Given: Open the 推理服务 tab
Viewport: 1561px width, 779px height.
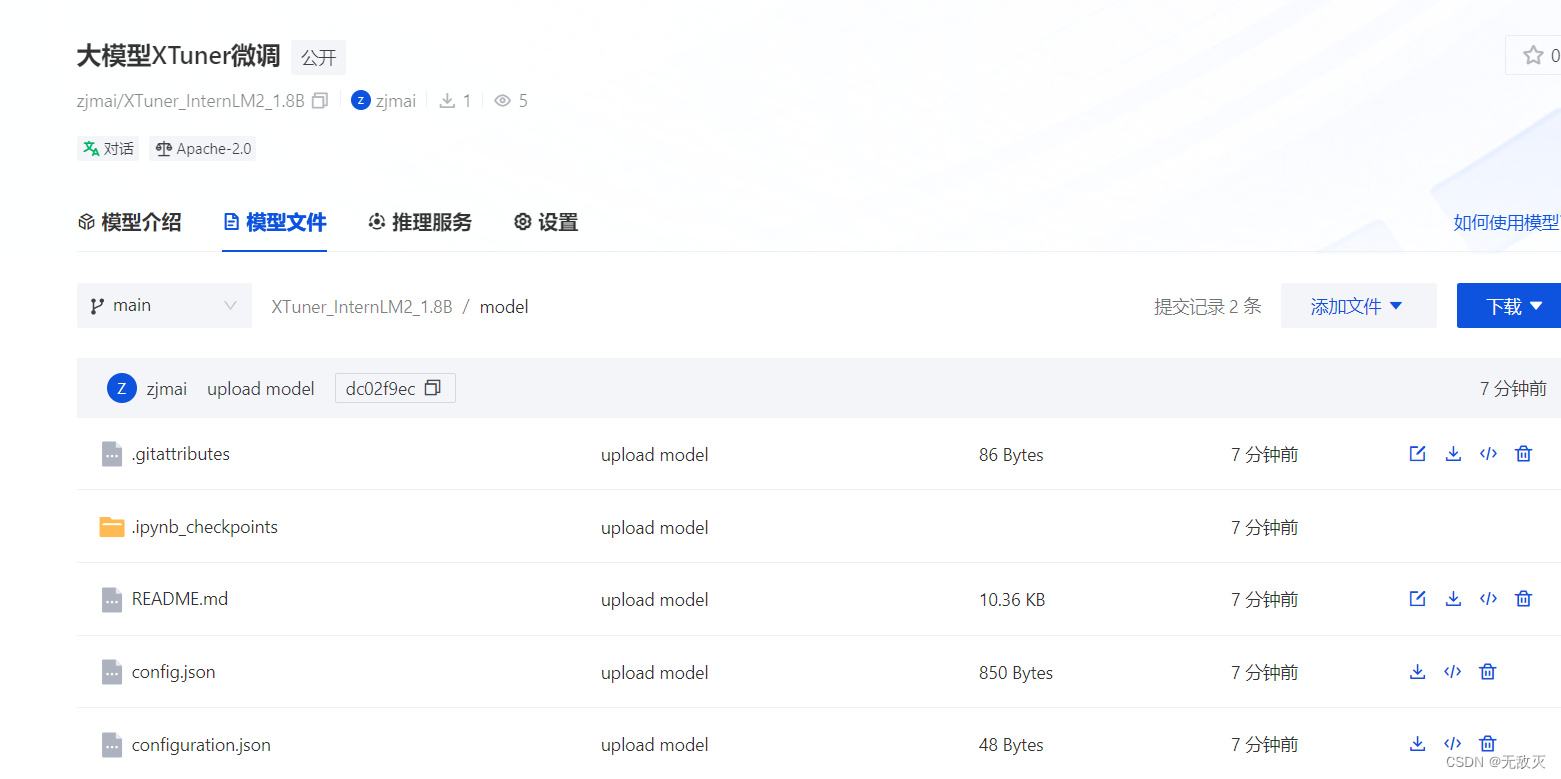Looking at the screenshot, I should (420, 222).
